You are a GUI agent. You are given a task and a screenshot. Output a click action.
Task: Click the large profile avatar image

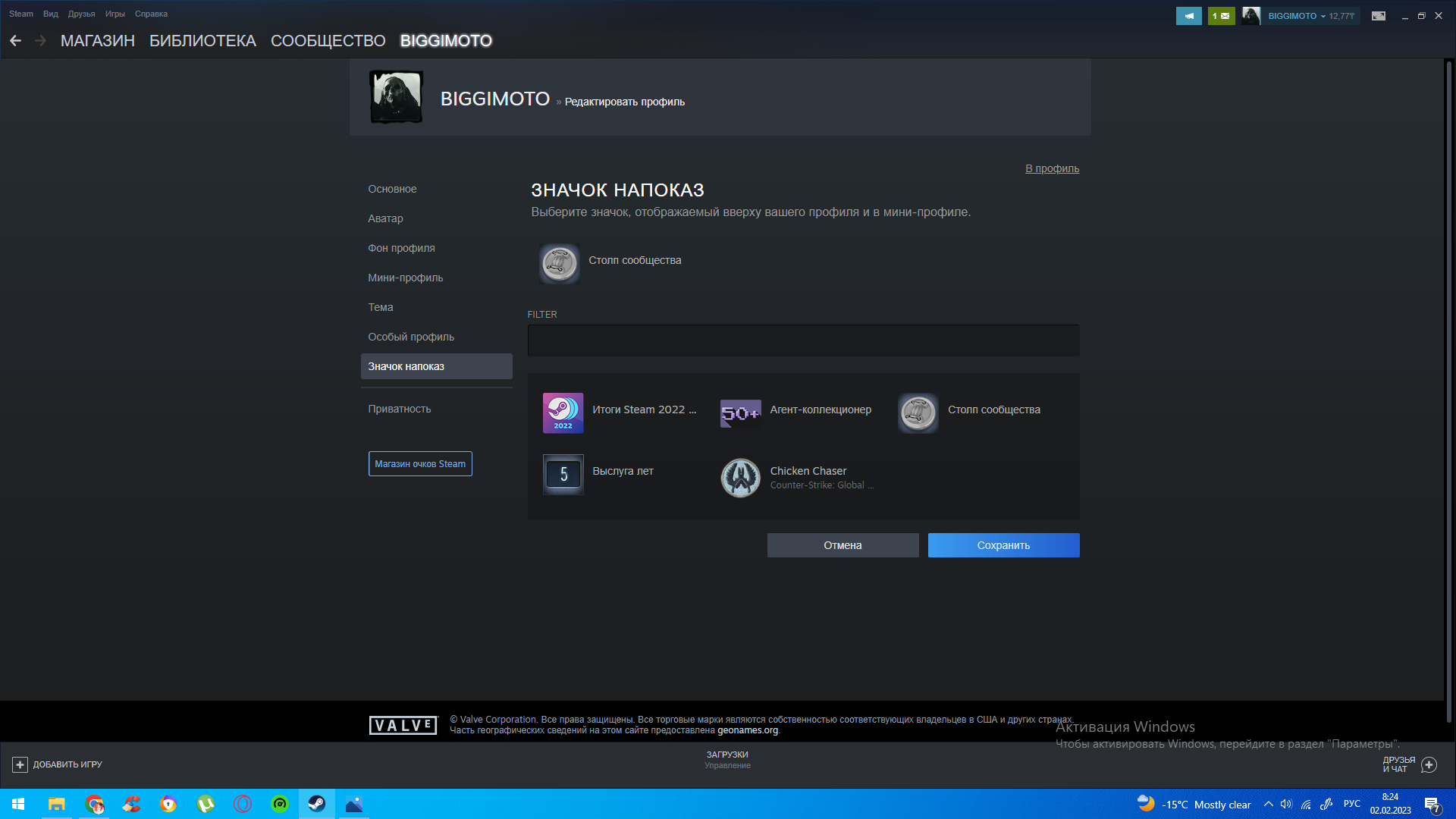click(x=396, y=97)
